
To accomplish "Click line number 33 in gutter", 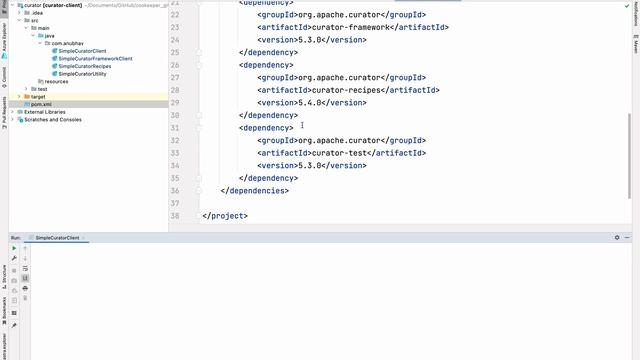I will pos(175,153).
